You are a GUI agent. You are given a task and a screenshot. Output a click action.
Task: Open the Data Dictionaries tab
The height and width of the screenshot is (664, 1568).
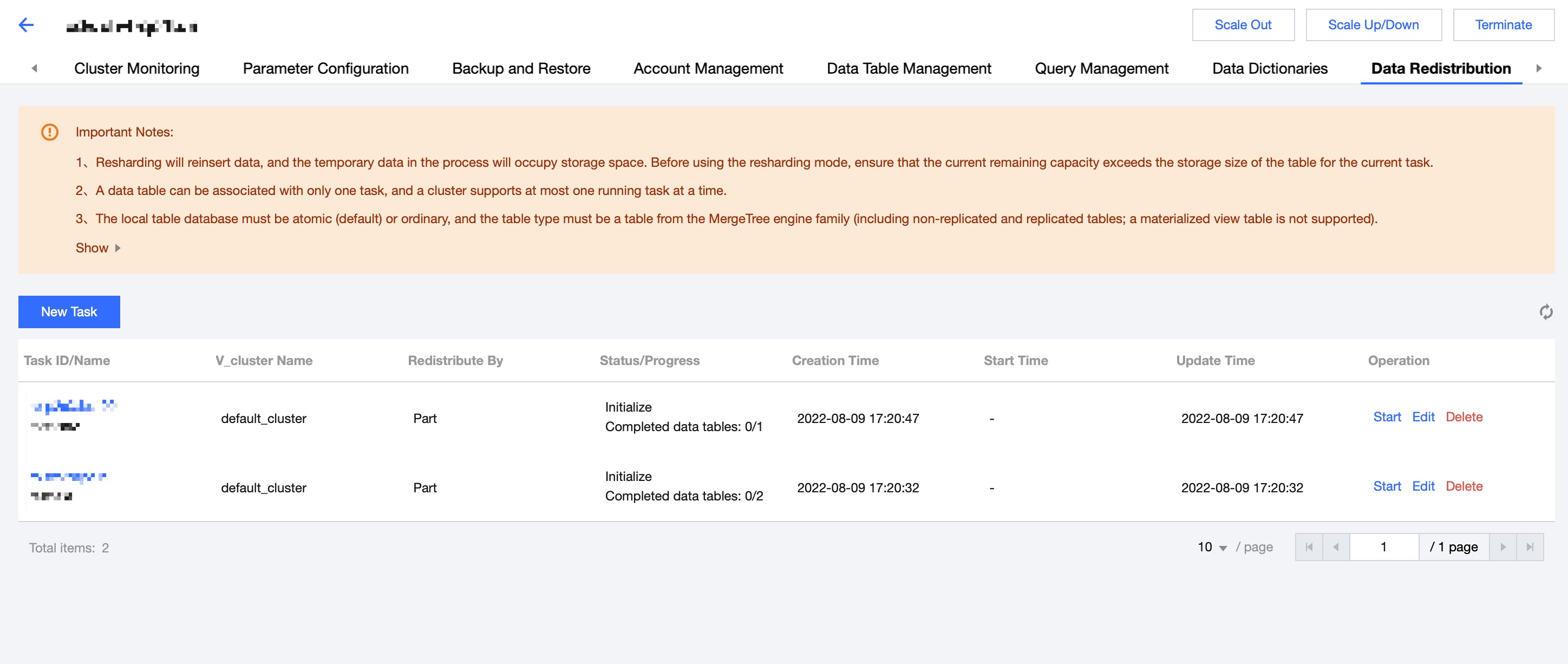pos(1269,68)
